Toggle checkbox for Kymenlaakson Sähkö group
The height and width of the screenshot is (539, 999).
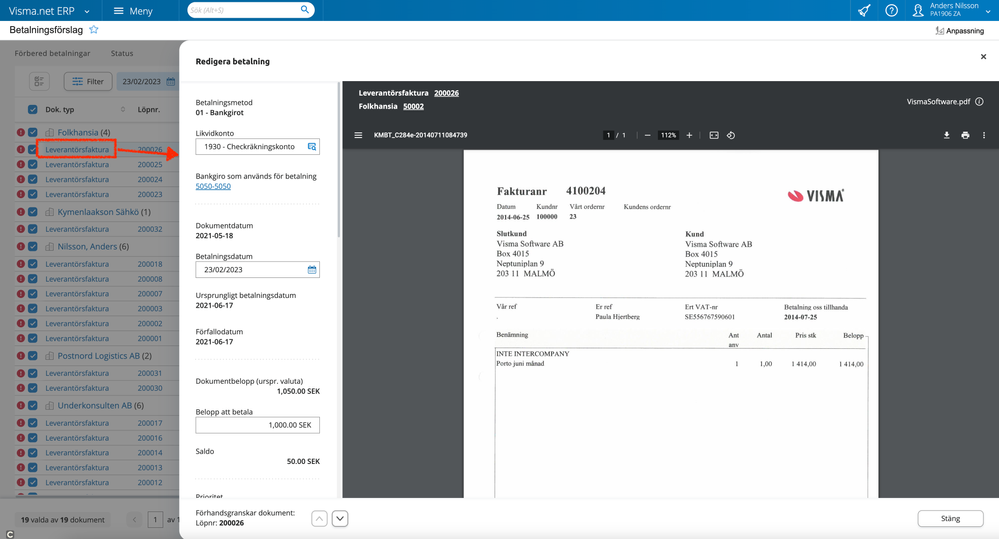[x=32, y=212]
